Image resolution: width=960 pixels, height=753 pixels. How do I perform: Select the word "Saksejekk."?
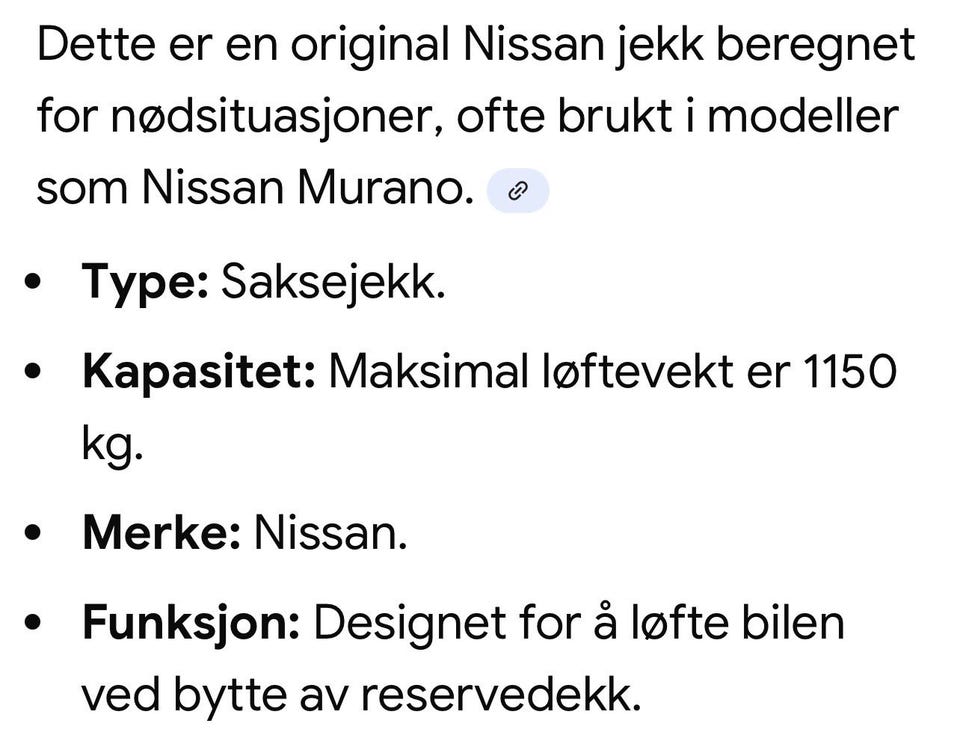(333, 282)
